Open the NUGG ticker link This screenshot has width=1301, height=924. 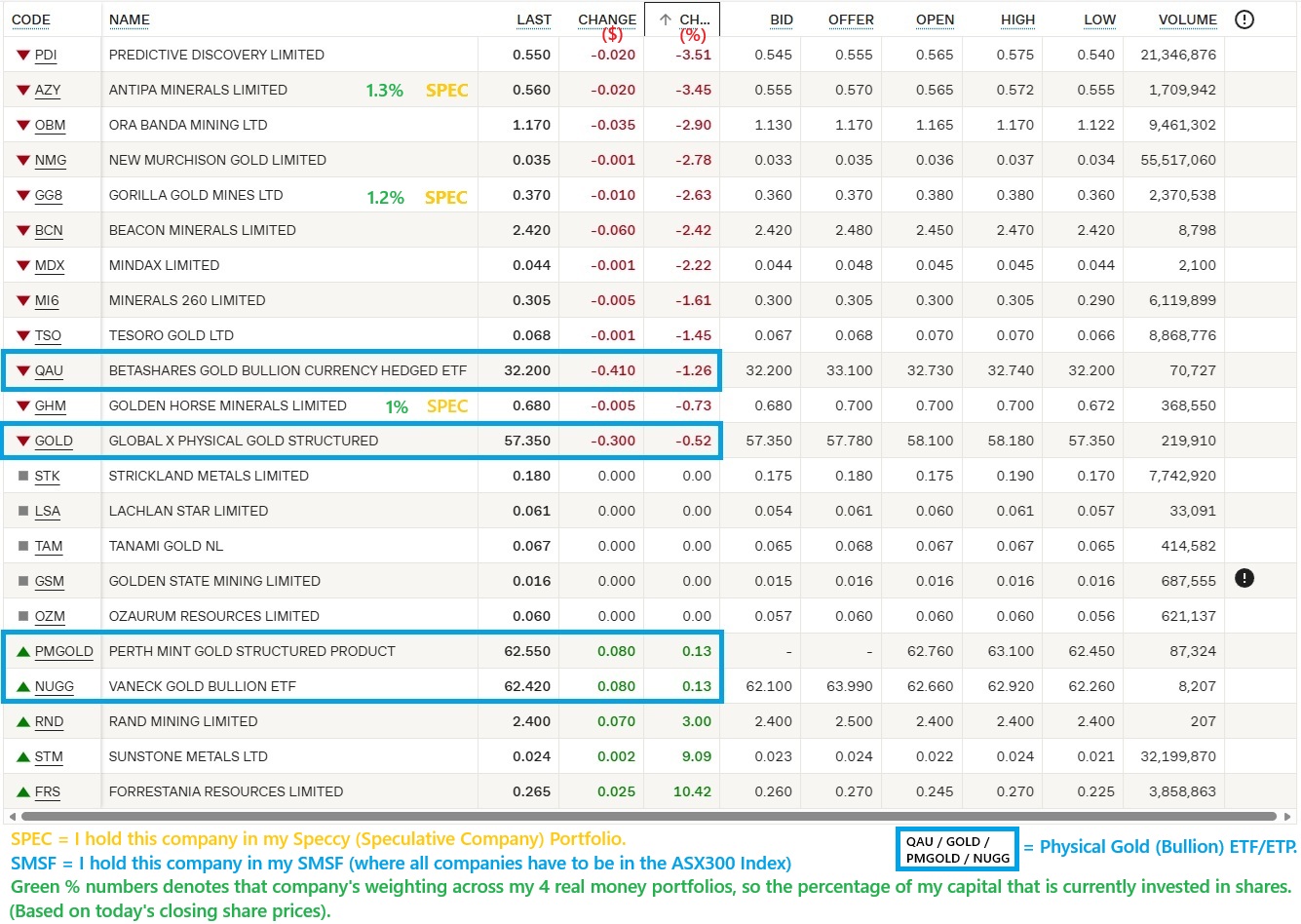tap(54, 686)
